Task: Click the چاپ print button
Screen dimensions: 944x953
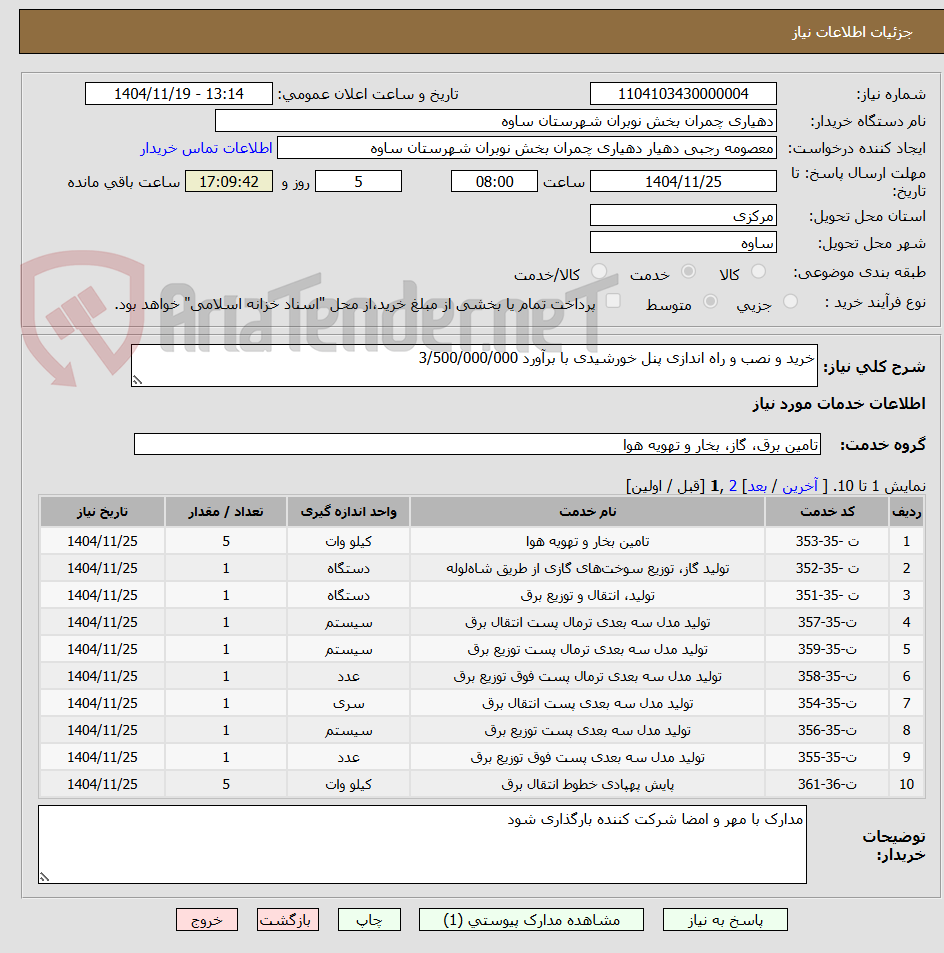Action: [369, 920]
